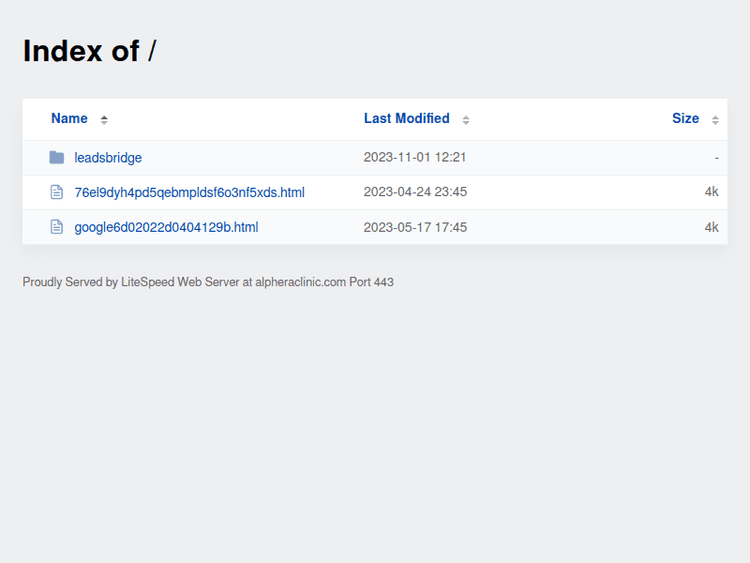Click the 2023-11-01 12:21 modified date

[x=415, y=158]
